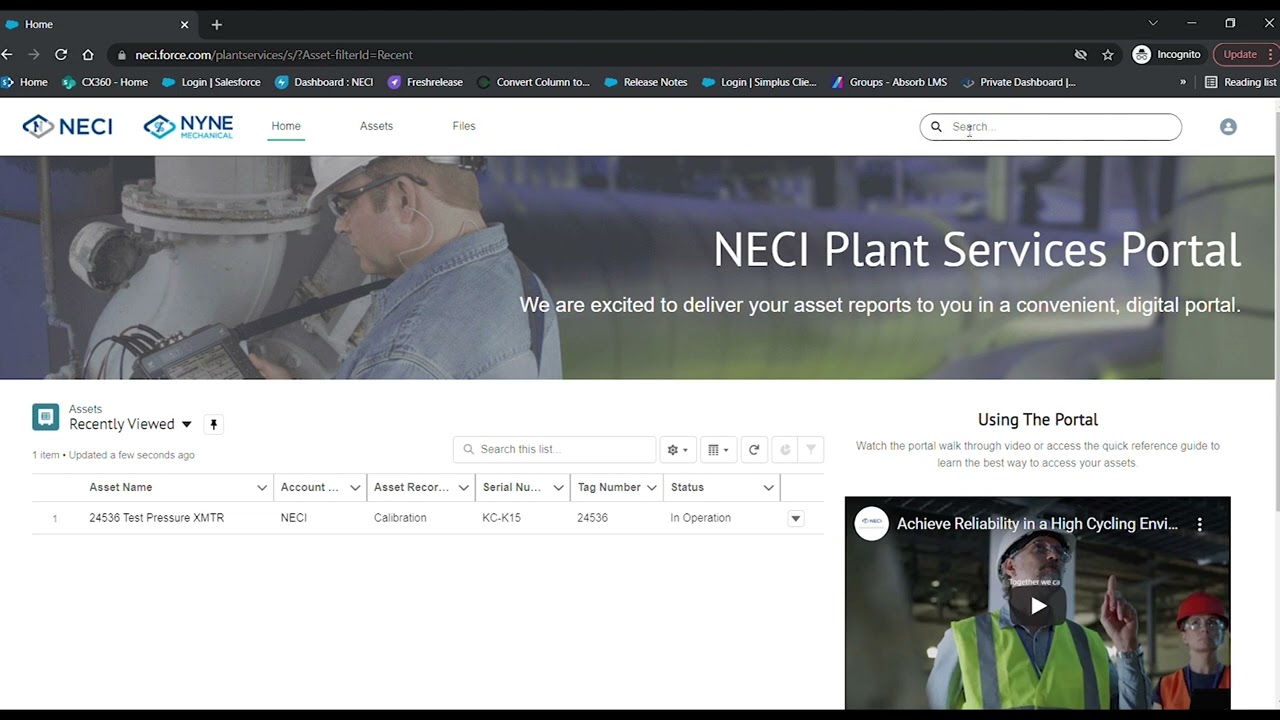Open 24536 Test Pressure XMTR asset
Viewport: 1280px width, 720px height.
click(x=156, y=518)
